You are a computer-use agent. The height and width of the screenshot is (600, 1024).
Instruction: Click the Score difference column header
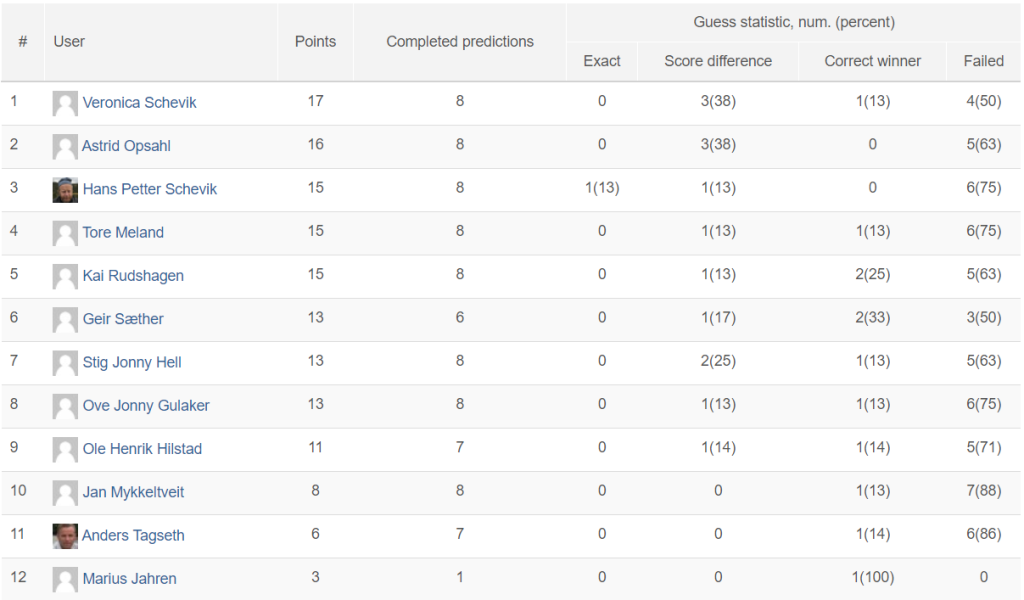click(718, 61)
